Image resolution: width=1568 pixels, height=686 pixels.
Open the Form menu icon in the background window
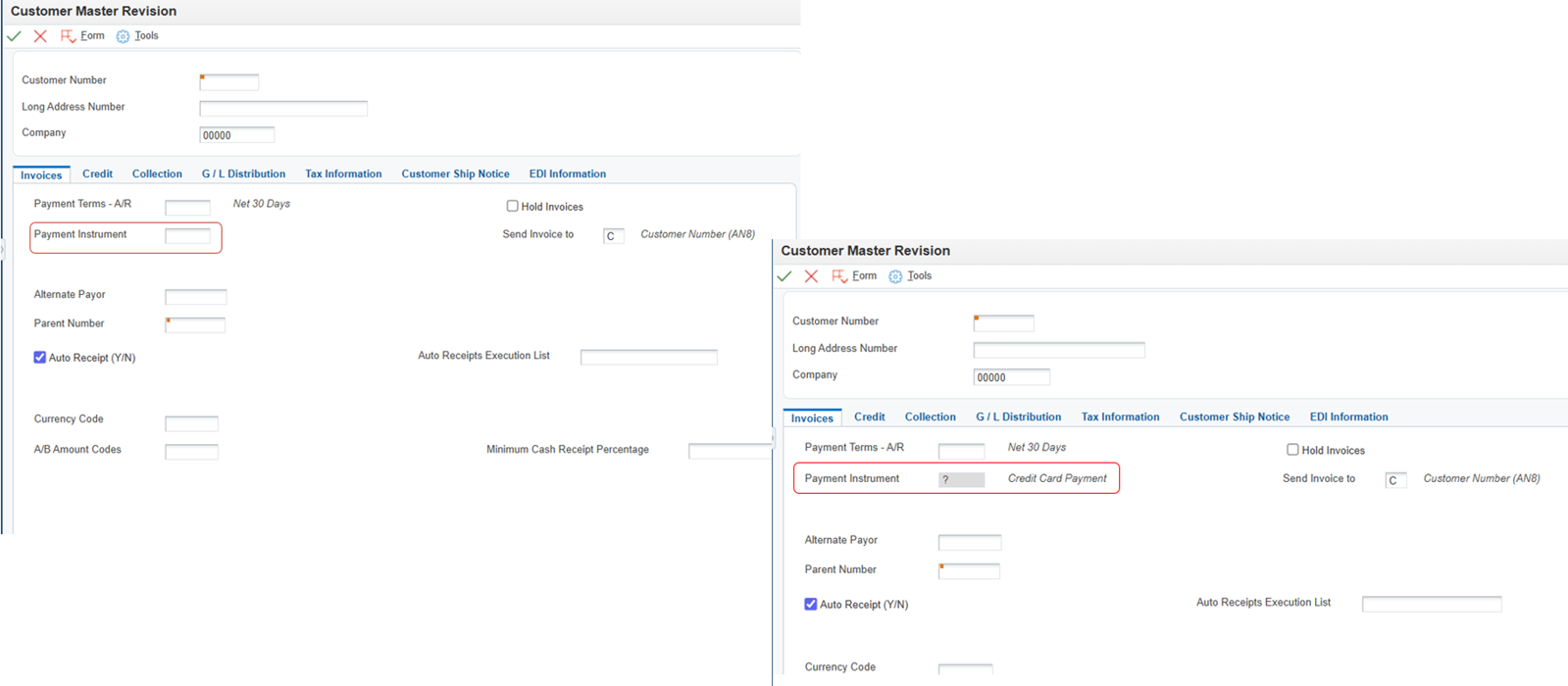tap(68, 36)
